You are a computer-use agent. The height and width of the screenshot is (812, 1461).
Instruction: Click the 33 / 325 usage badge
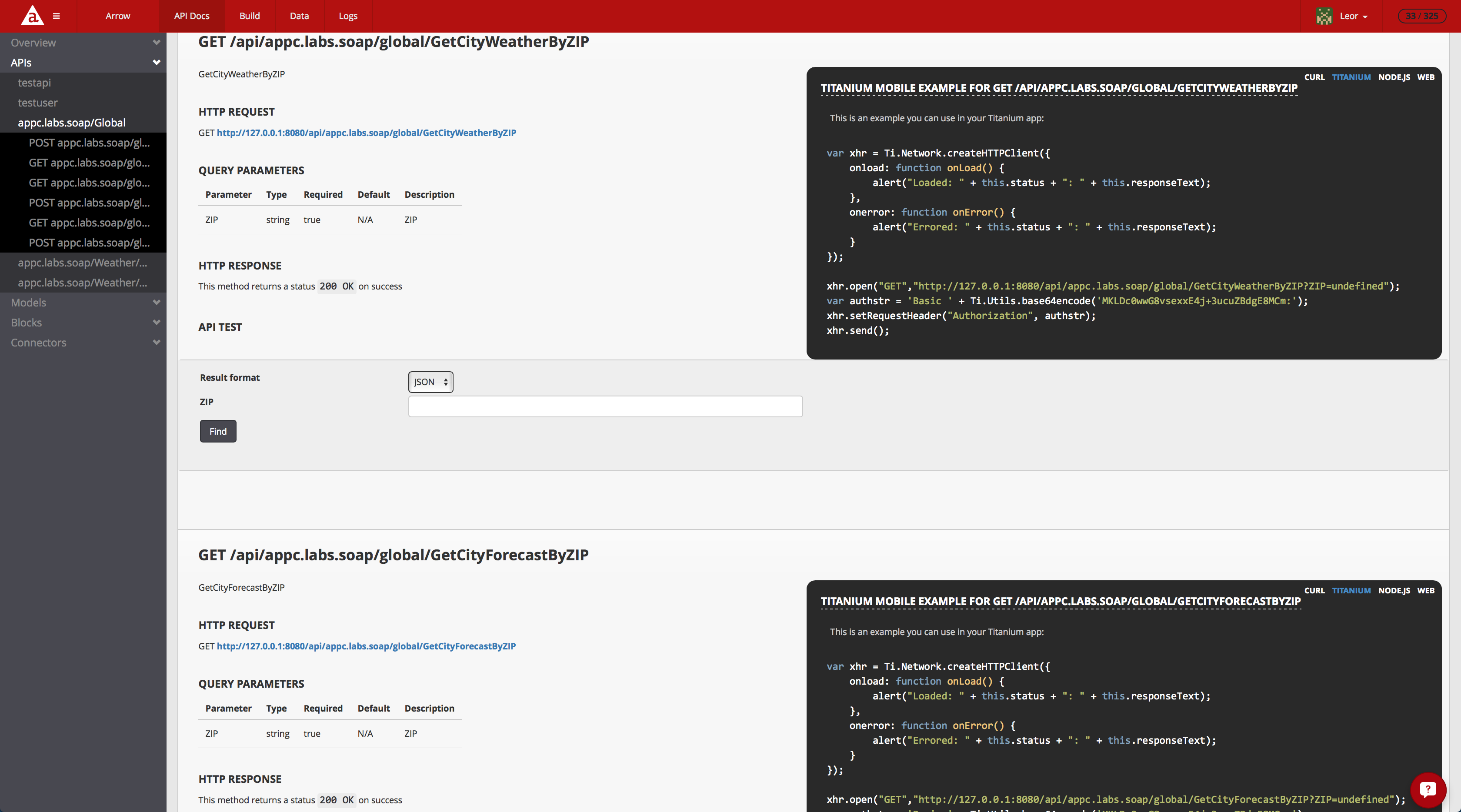tap(1421, 16)
